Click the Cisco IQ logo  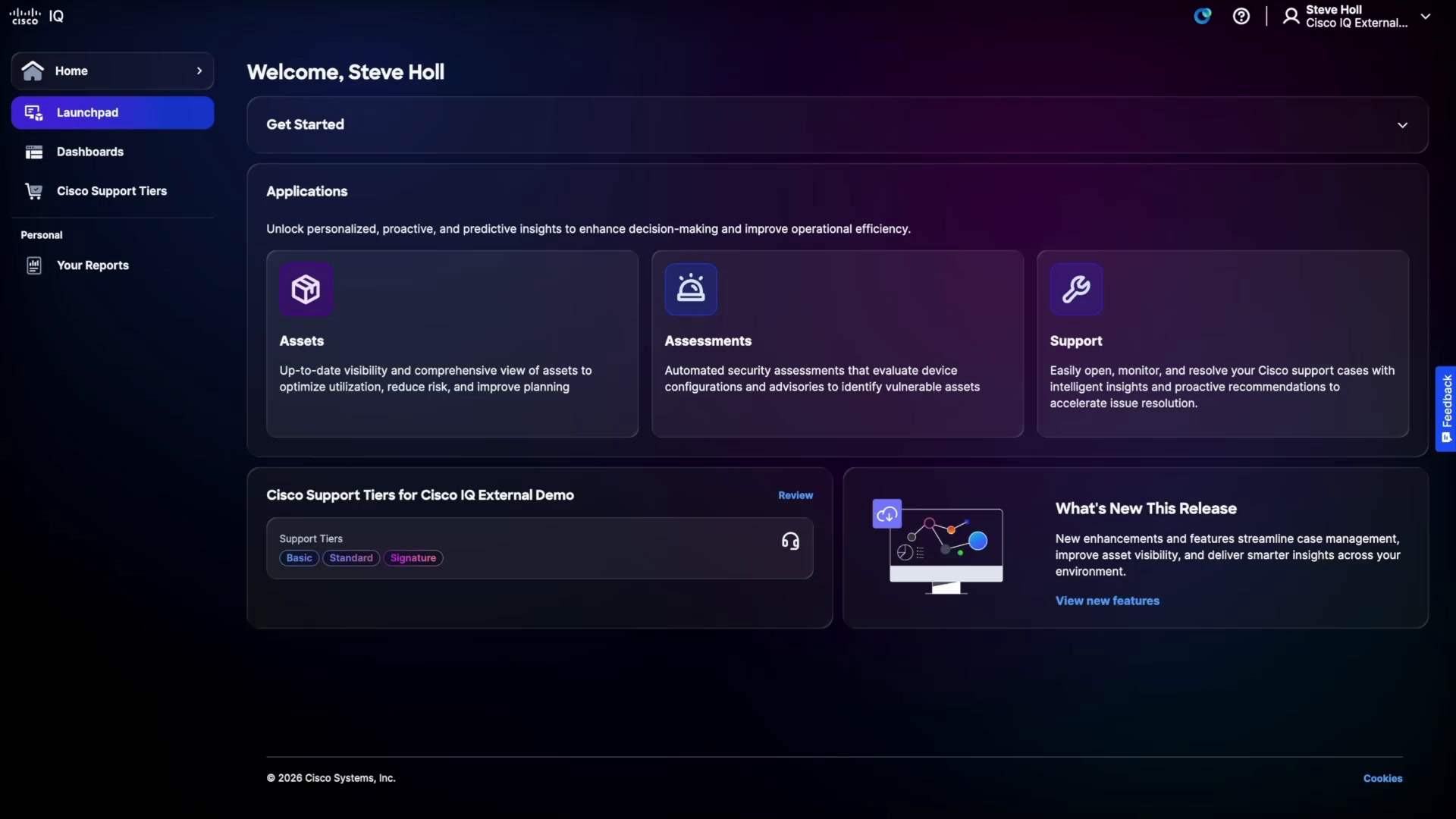click(x=36, y=16)
